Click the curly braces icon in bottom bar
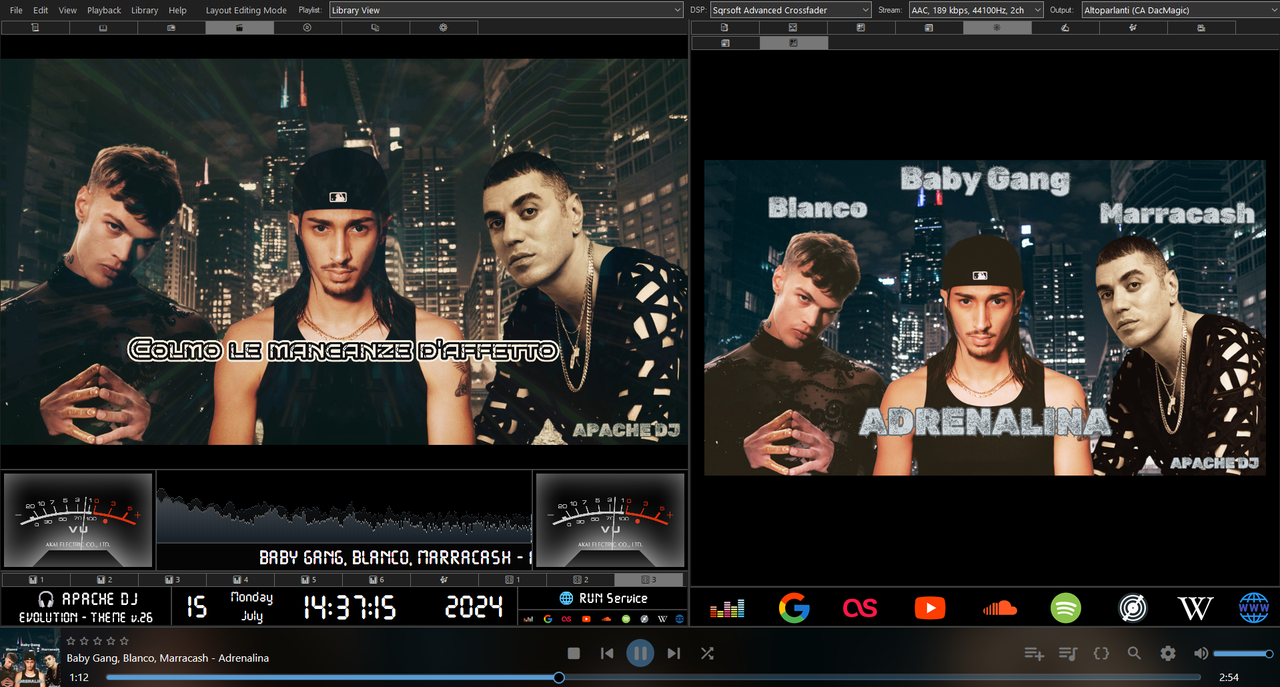This screenshot has width=1280, height=687. [x=1101, y=653]
